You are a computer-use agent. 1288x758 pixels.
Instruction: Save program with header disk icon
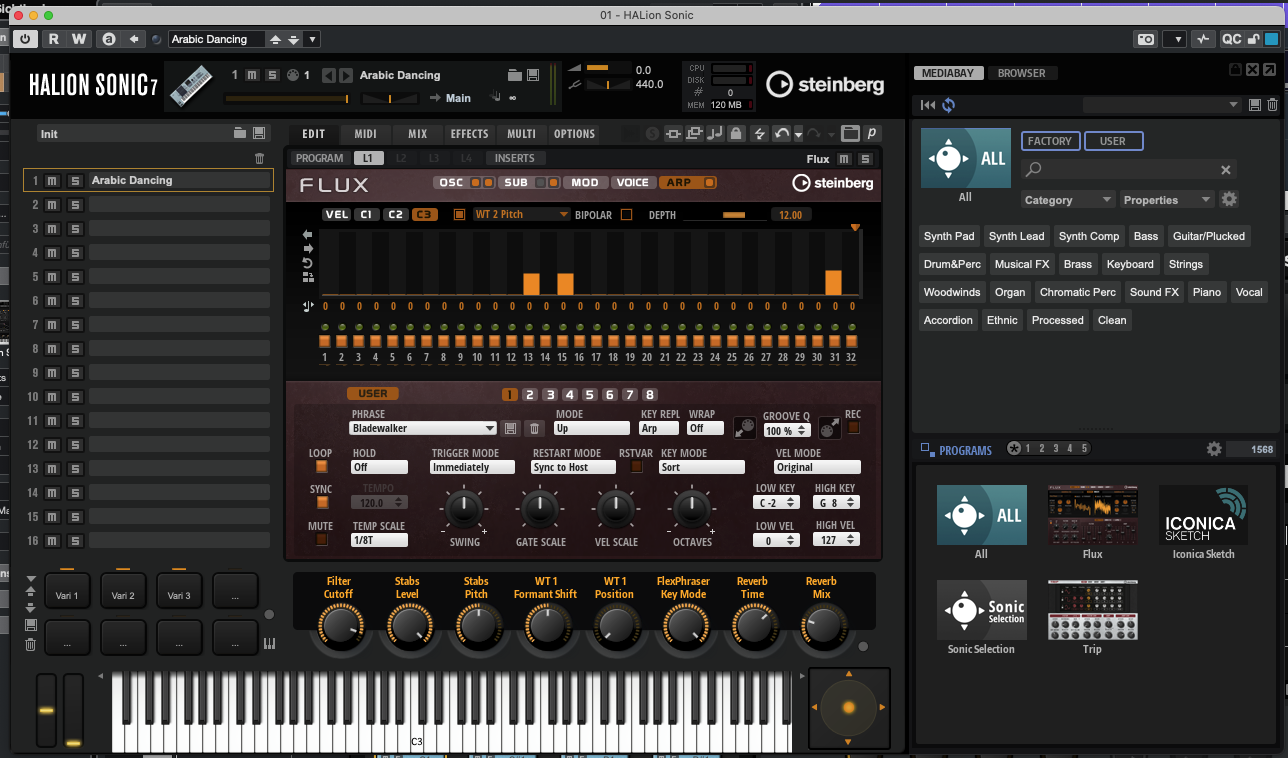coord(533,75)
